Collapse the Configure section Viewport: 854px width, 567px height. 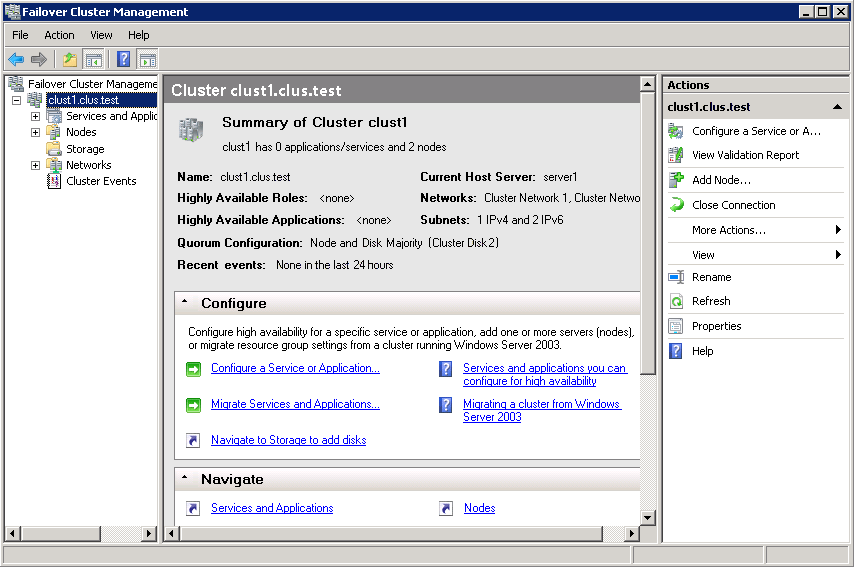185,301
